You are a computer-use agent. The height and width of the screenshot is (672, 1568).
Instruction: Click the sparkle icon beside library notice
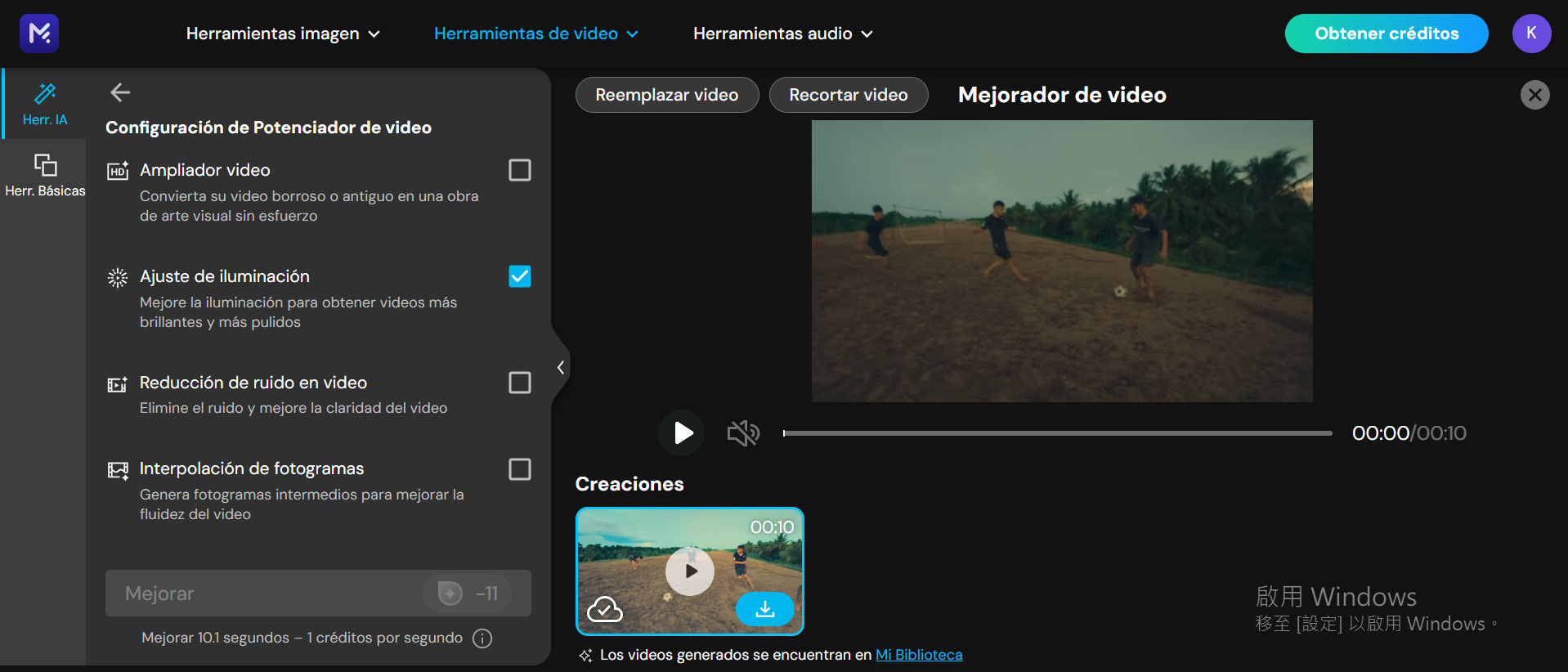[x=585, y=656]
